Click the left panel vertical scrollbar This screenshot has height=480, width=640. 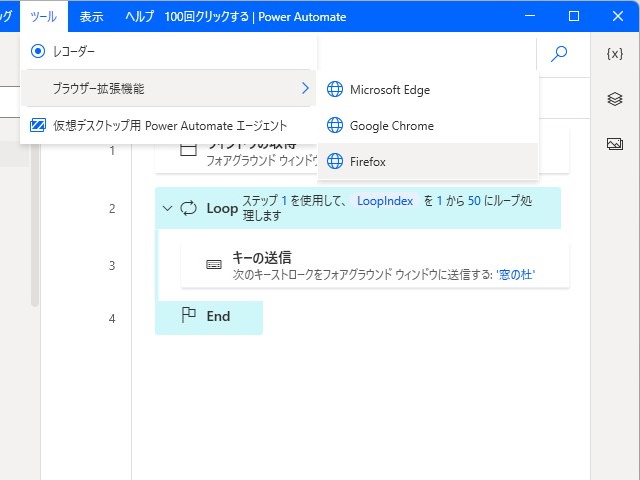click(35, 224)
